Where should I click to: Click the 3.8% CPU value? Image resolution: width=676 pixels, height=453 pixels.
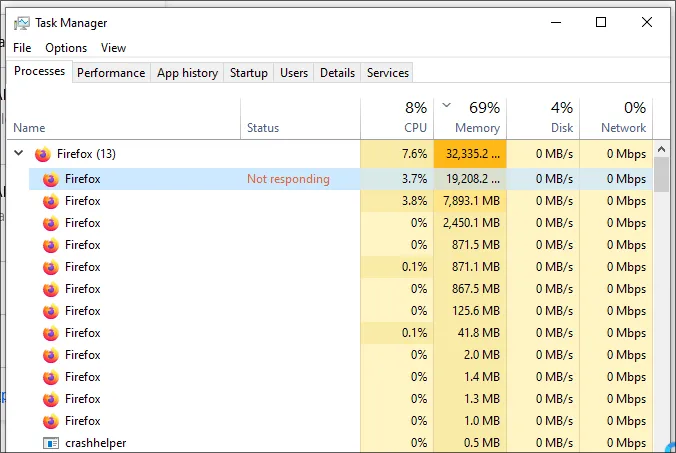click(414, 201)
